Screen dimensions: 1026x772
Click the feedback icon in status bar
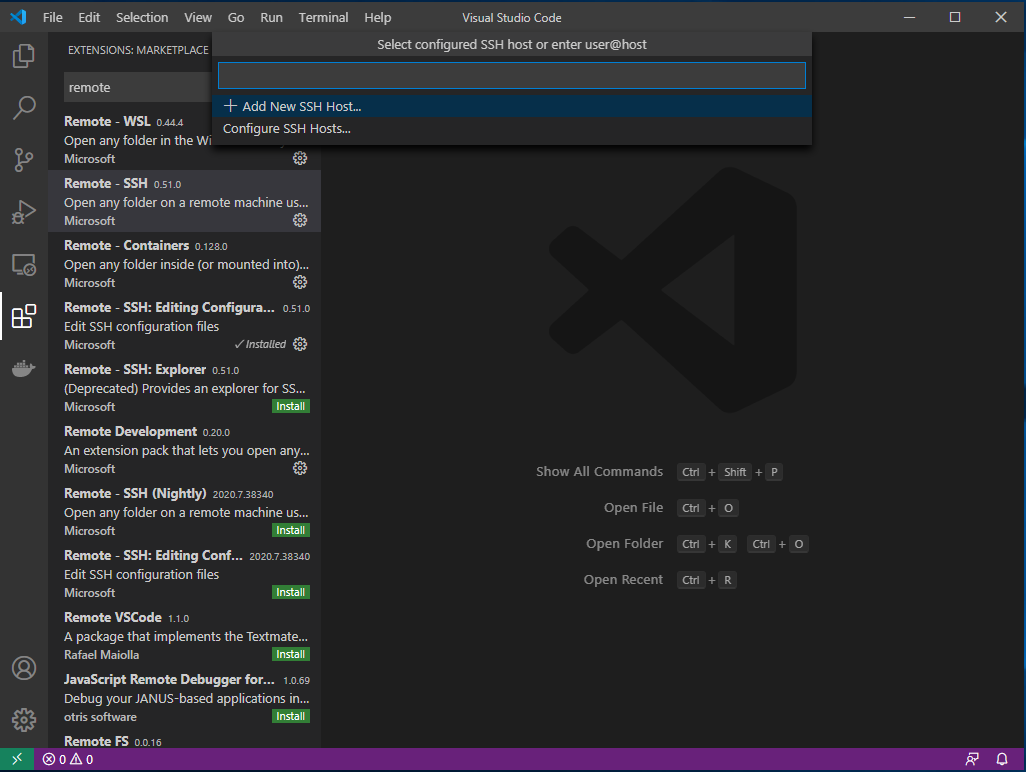coord(972,759)
